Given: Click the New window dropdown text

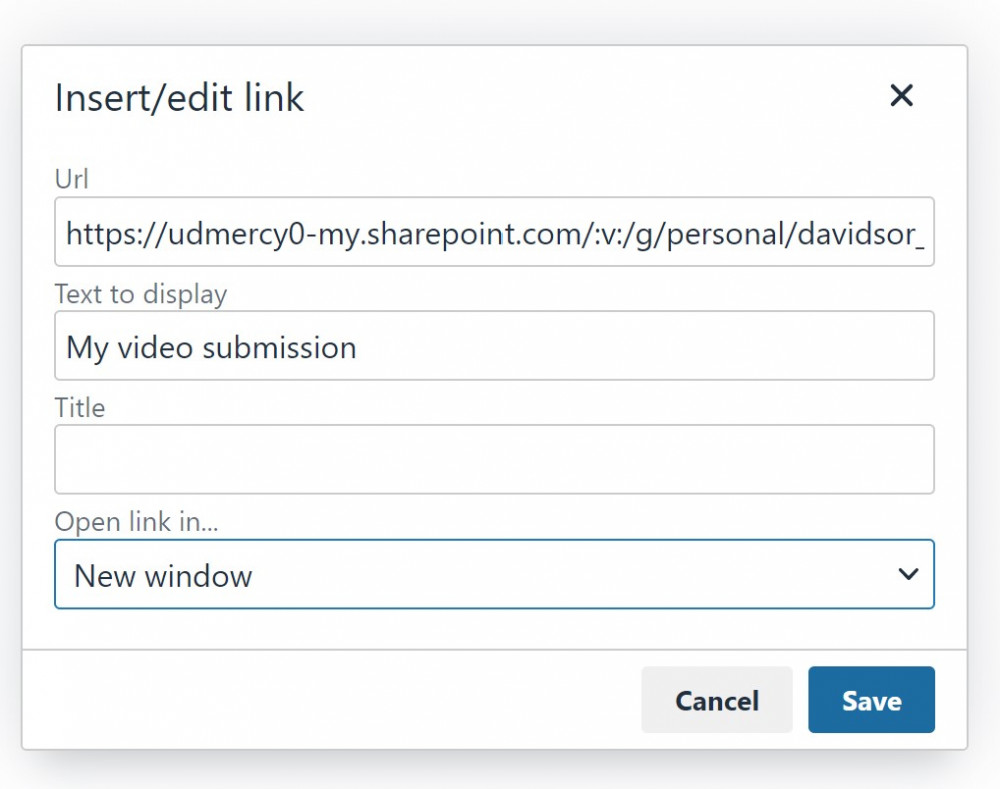Looking at the screenshot, I should pyautogui.click(x=160, y=575).
